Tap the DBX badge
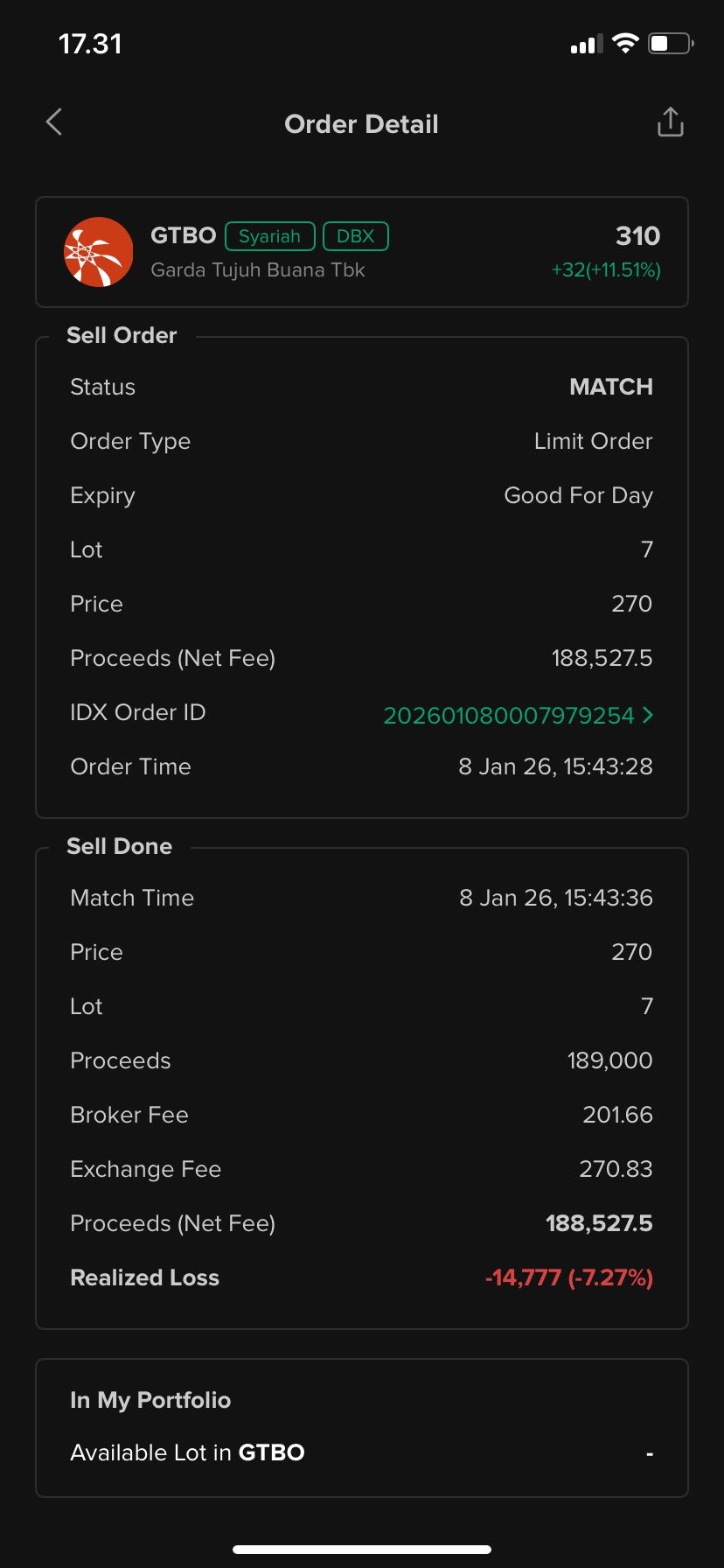 355,236
